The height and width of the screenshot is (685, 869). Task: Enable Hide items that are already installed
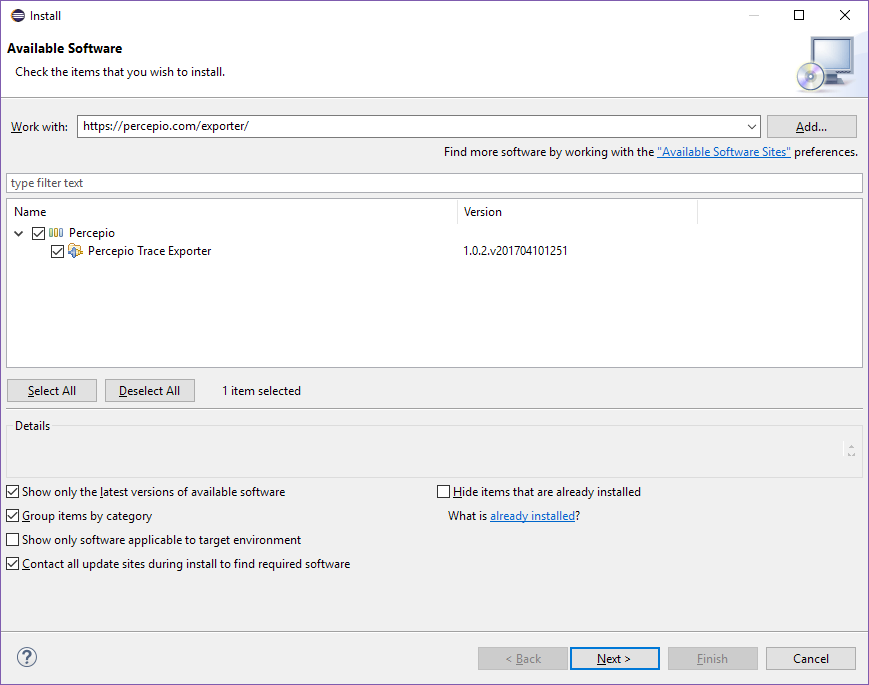coord(443,492)
